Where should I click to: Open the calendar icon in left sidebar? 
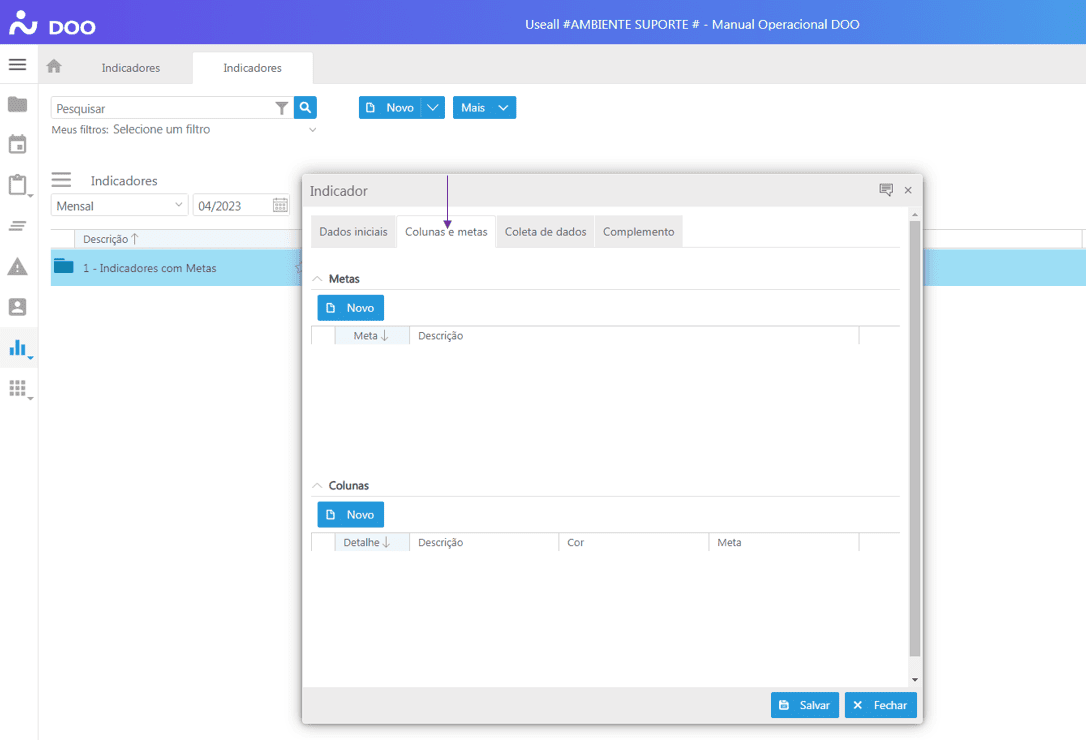[x=17, y=145]
